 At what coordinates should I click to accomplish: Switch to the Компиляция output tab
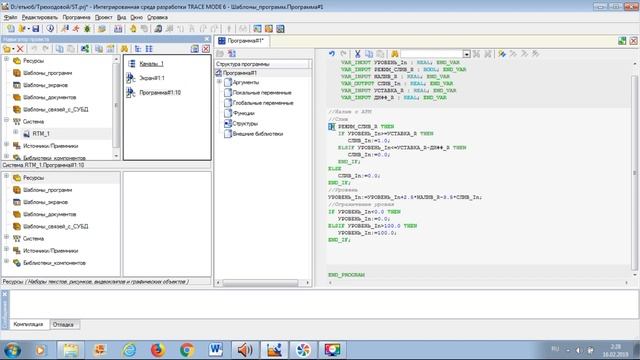click(28, 324)
